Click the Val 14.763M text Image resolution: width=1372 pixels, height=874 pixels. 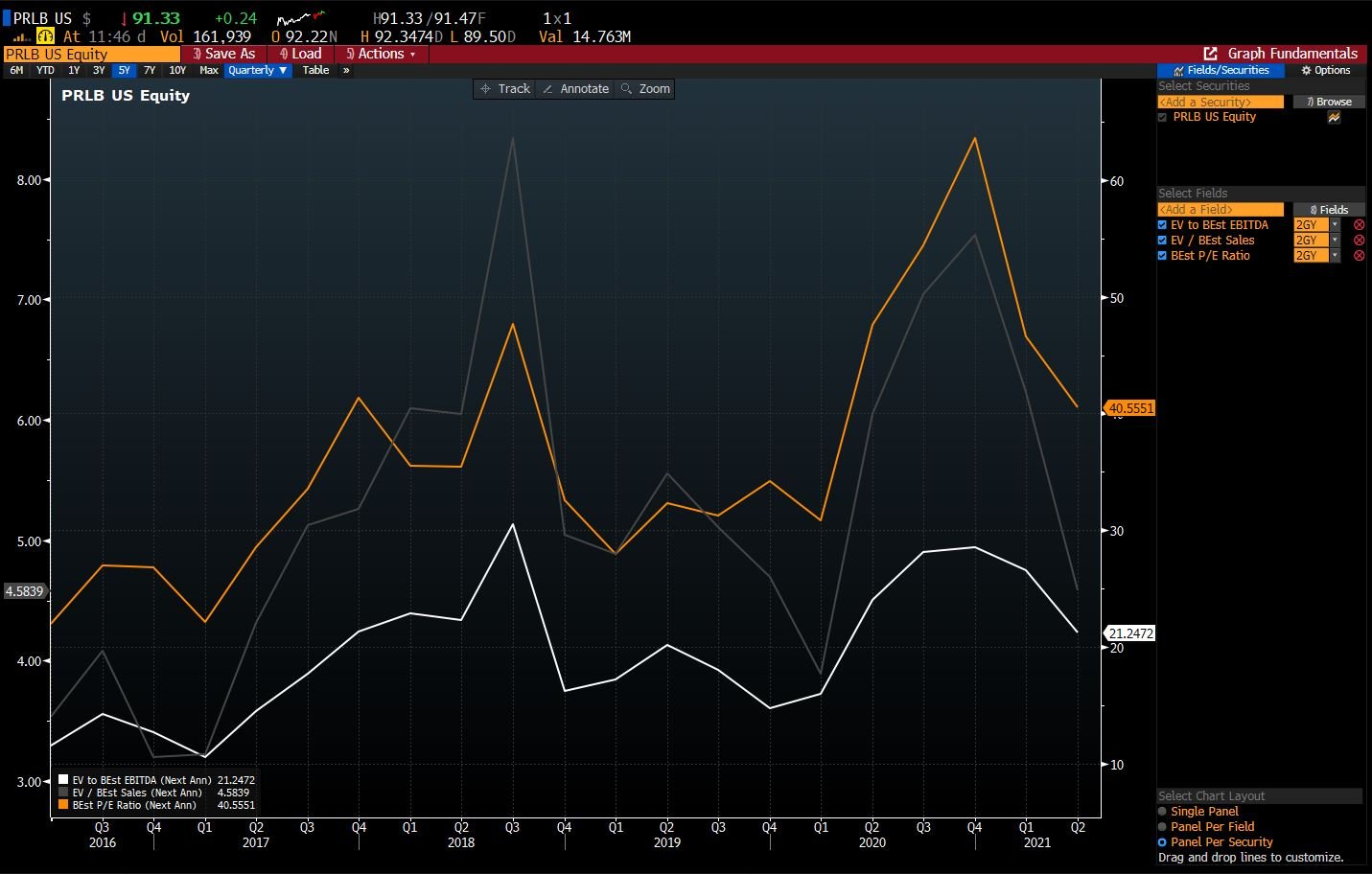[x=585, y=37]
